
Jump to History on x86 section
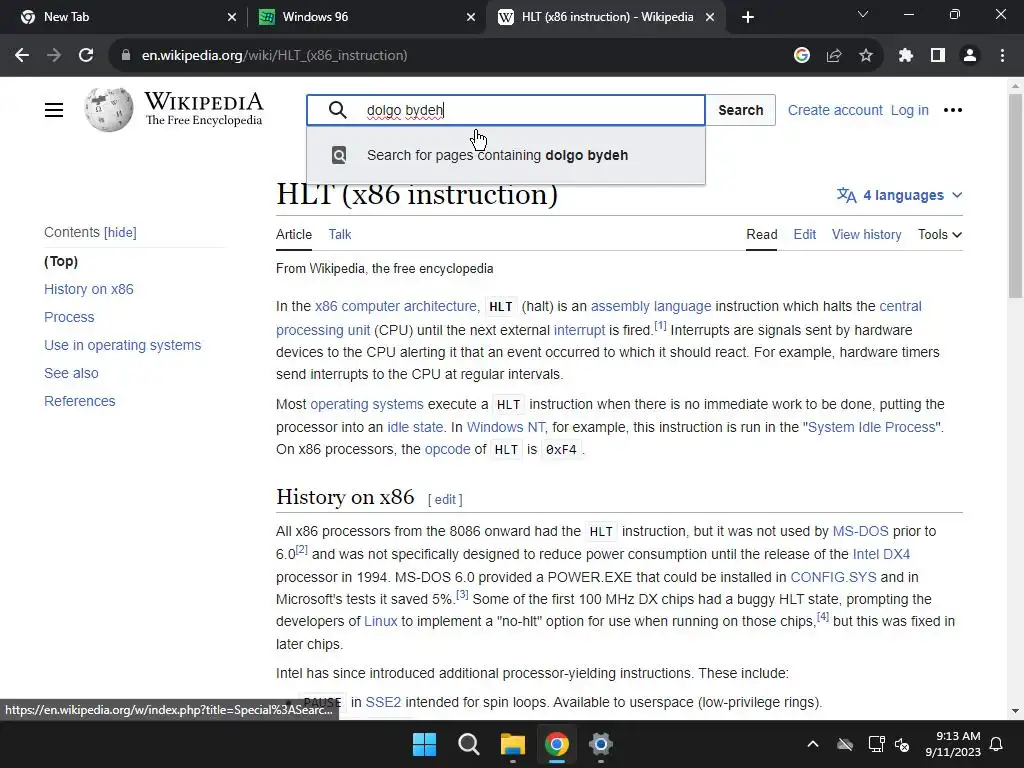pyautogui.click(x=89, y=289)
